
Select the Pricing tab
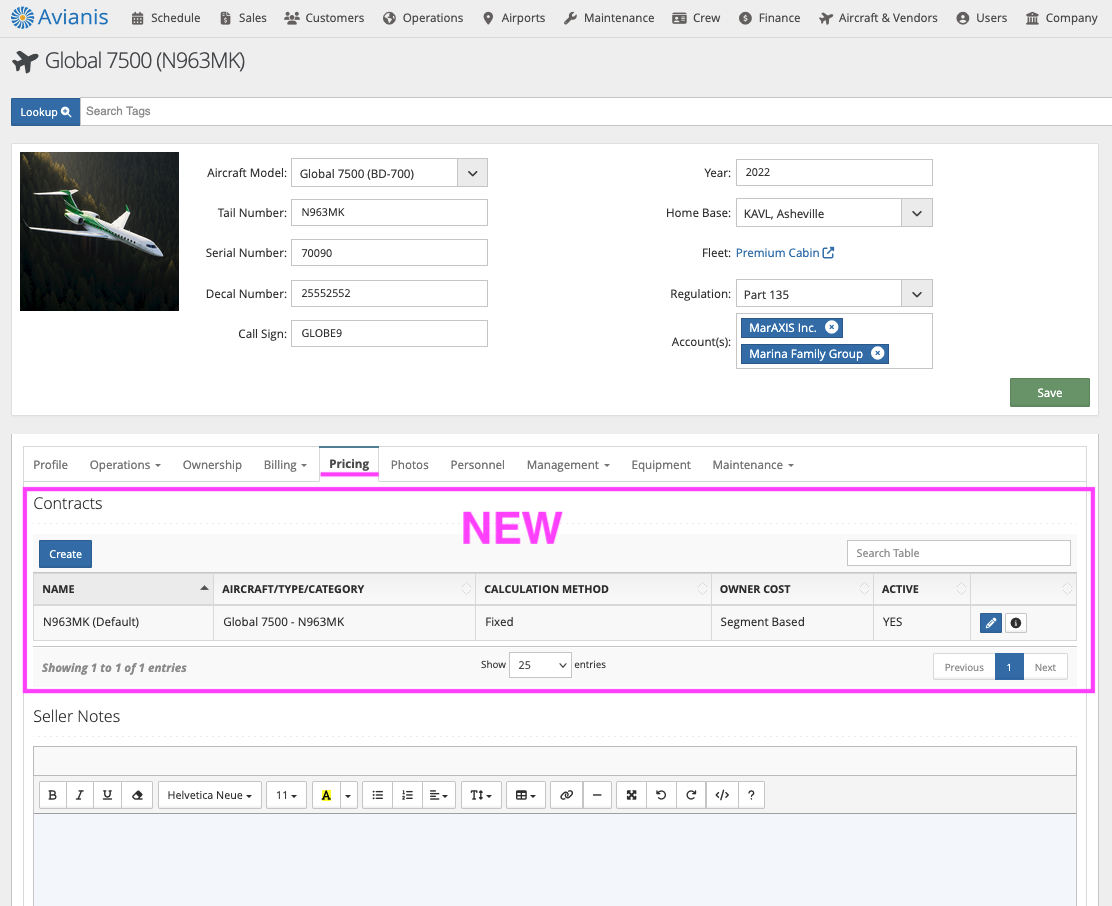tap(349, 464)
